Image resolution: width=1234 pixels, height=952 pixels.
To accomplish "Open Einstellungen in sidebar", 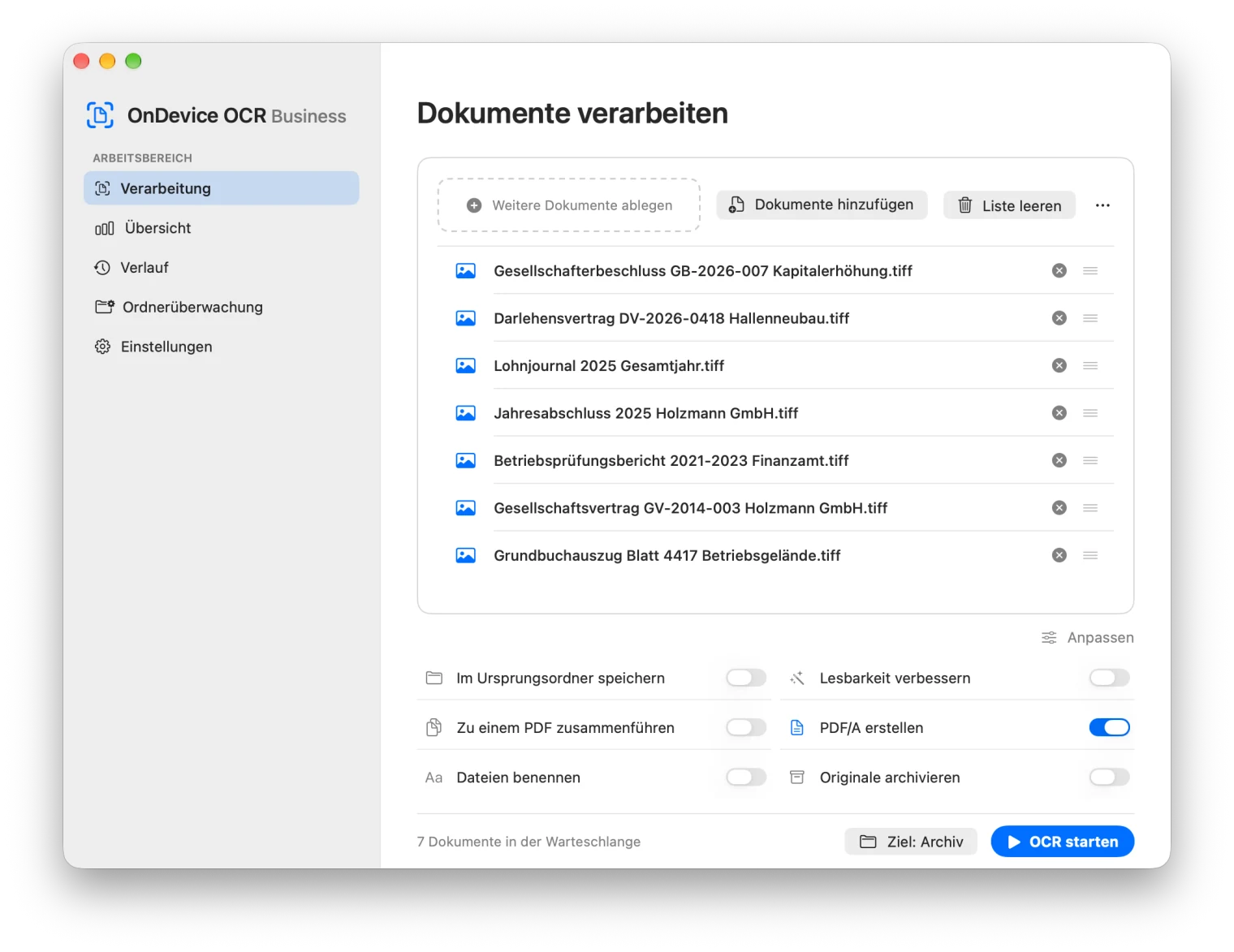I will tap(222, 347).
